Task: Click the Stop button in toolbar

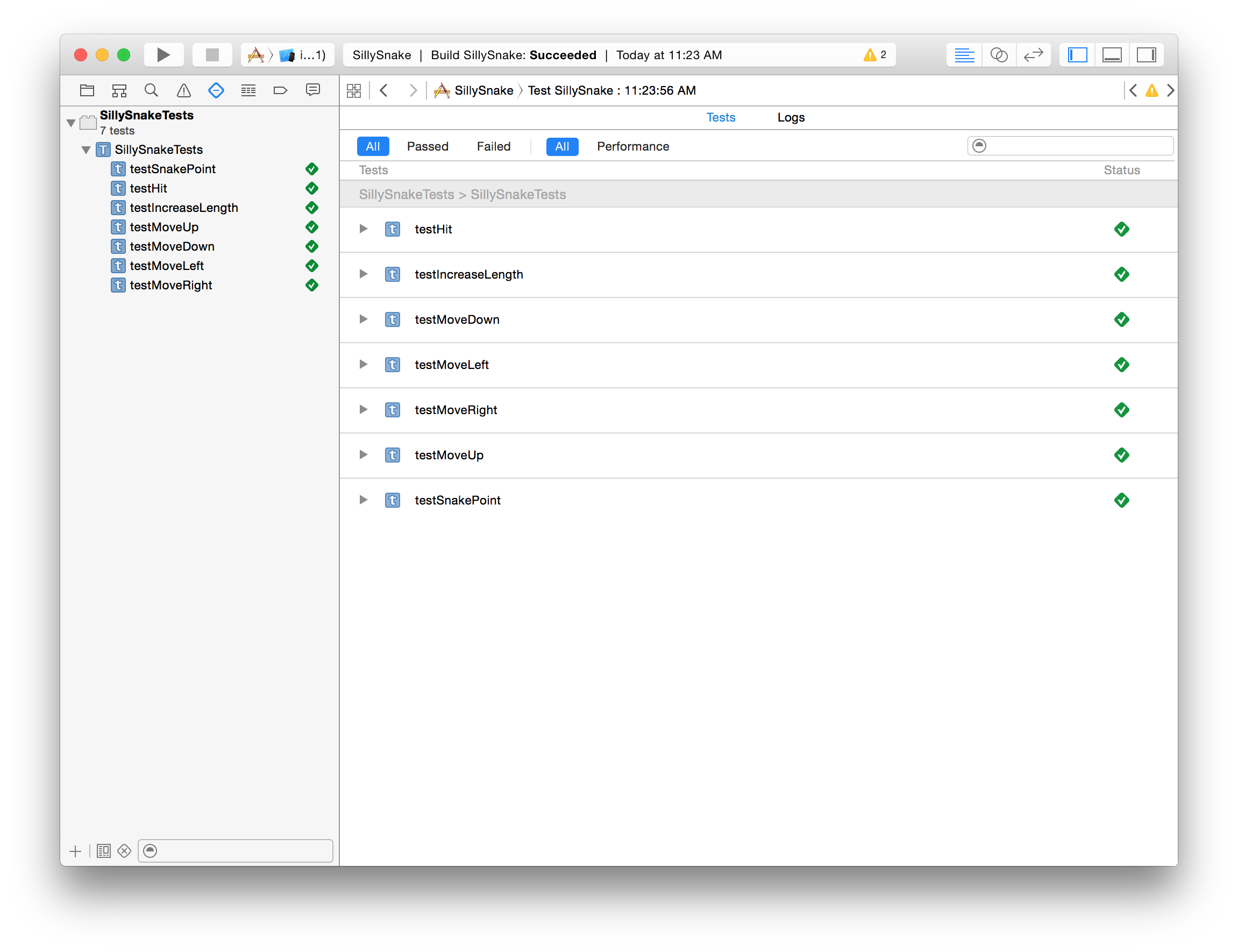Action: coord(212,55)
